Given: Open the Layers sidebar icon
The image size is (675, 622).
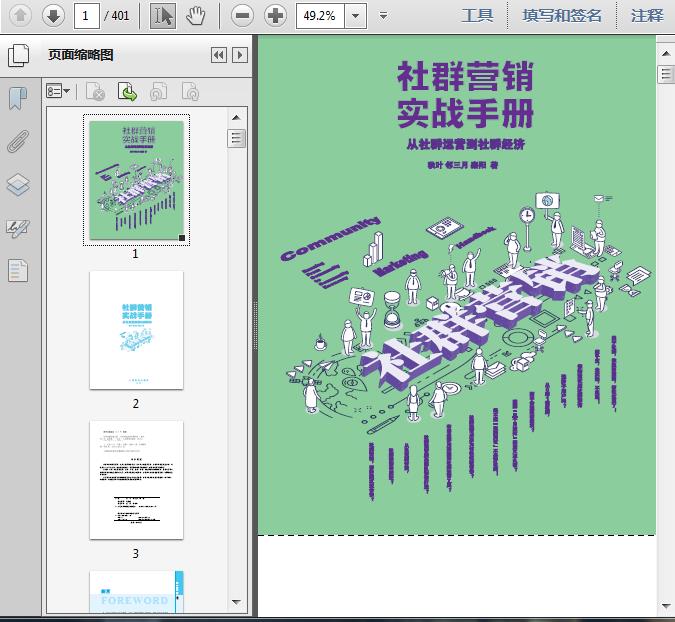Looking at the screenshot, I should coord(18,185).
